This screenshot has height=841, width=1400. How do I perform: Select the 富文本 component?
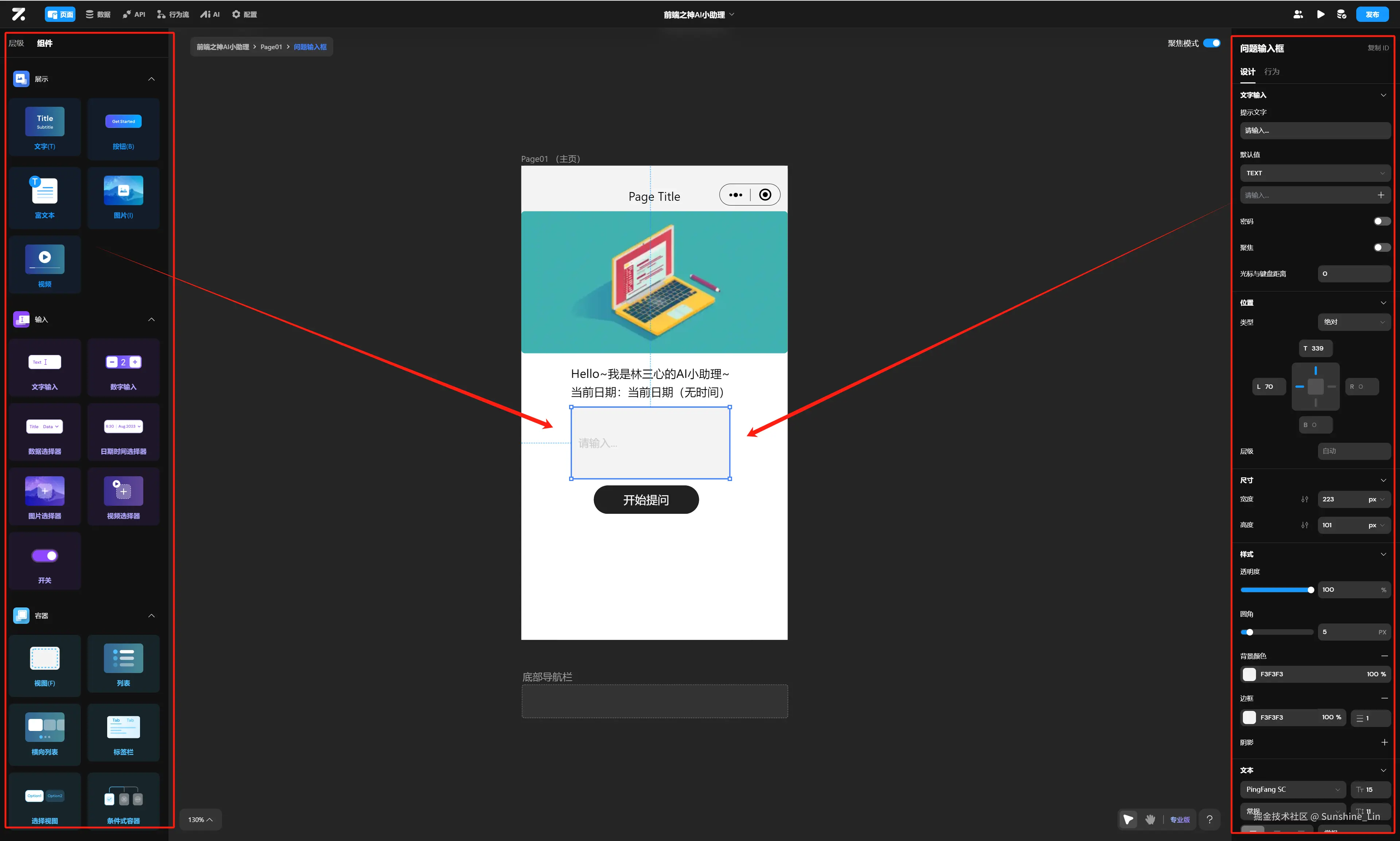tap(44, 198)
